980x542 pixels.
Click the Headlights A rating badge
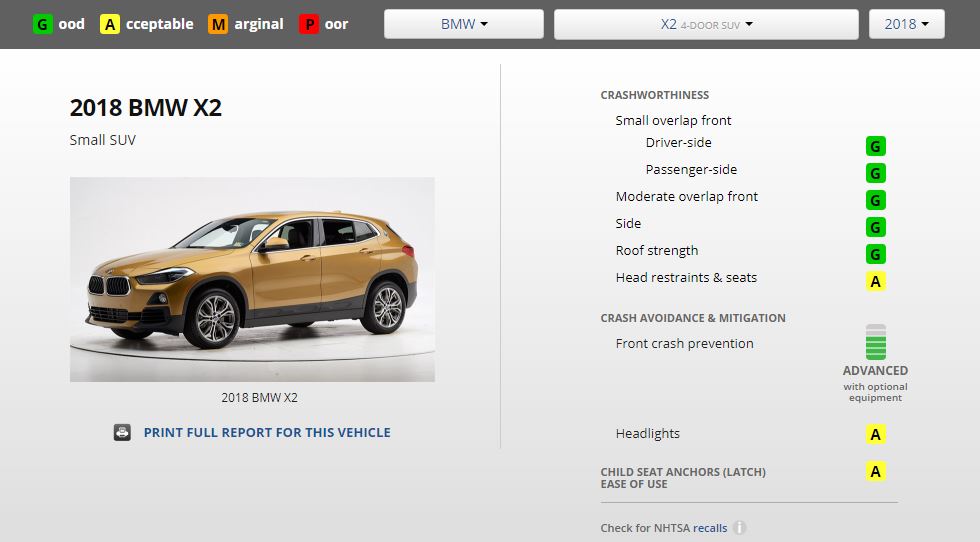coord(876,434)
